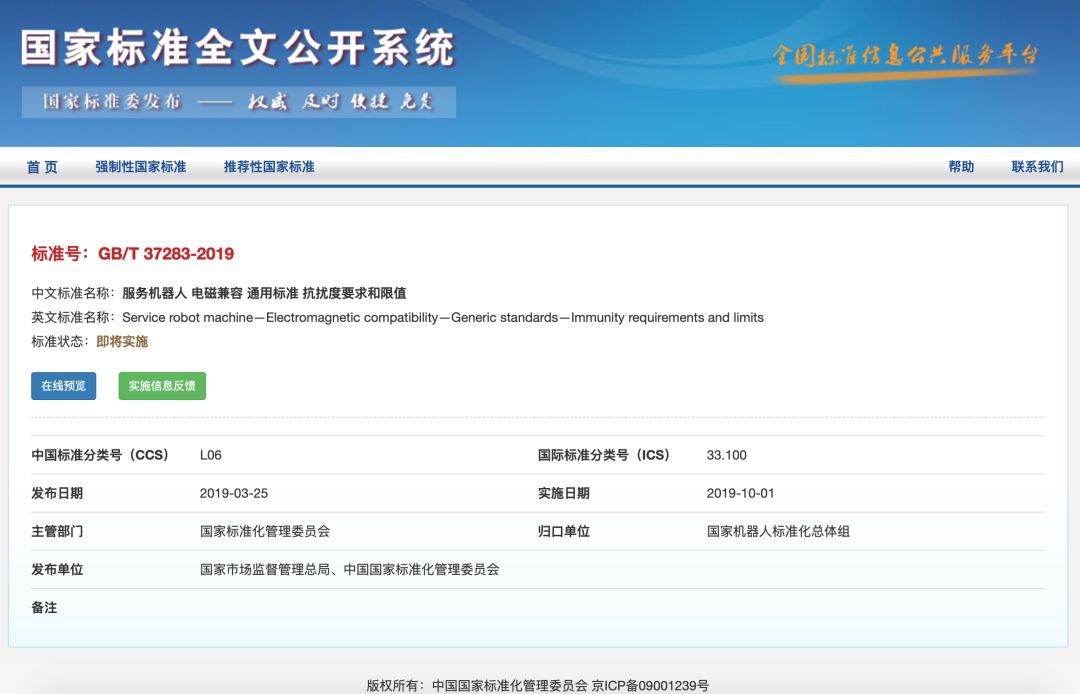Click the CCS classification value L06
The width and height of the screenshot is (1080, 694).
coord(211,455)
